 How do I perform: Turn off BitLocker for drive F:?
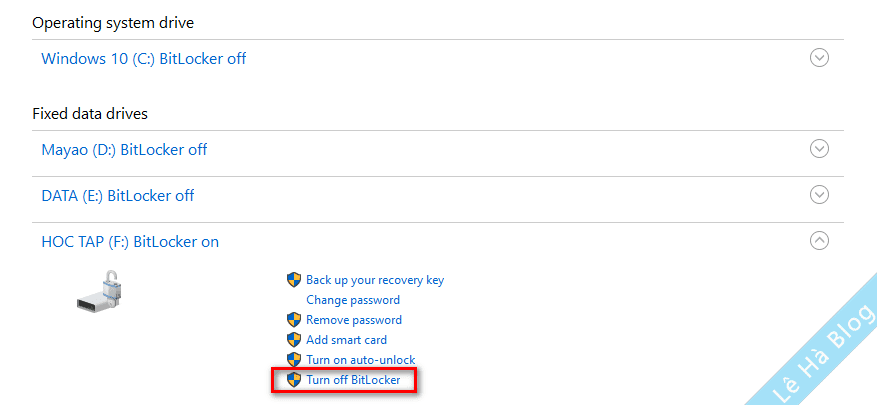click(x=353, y=380)
